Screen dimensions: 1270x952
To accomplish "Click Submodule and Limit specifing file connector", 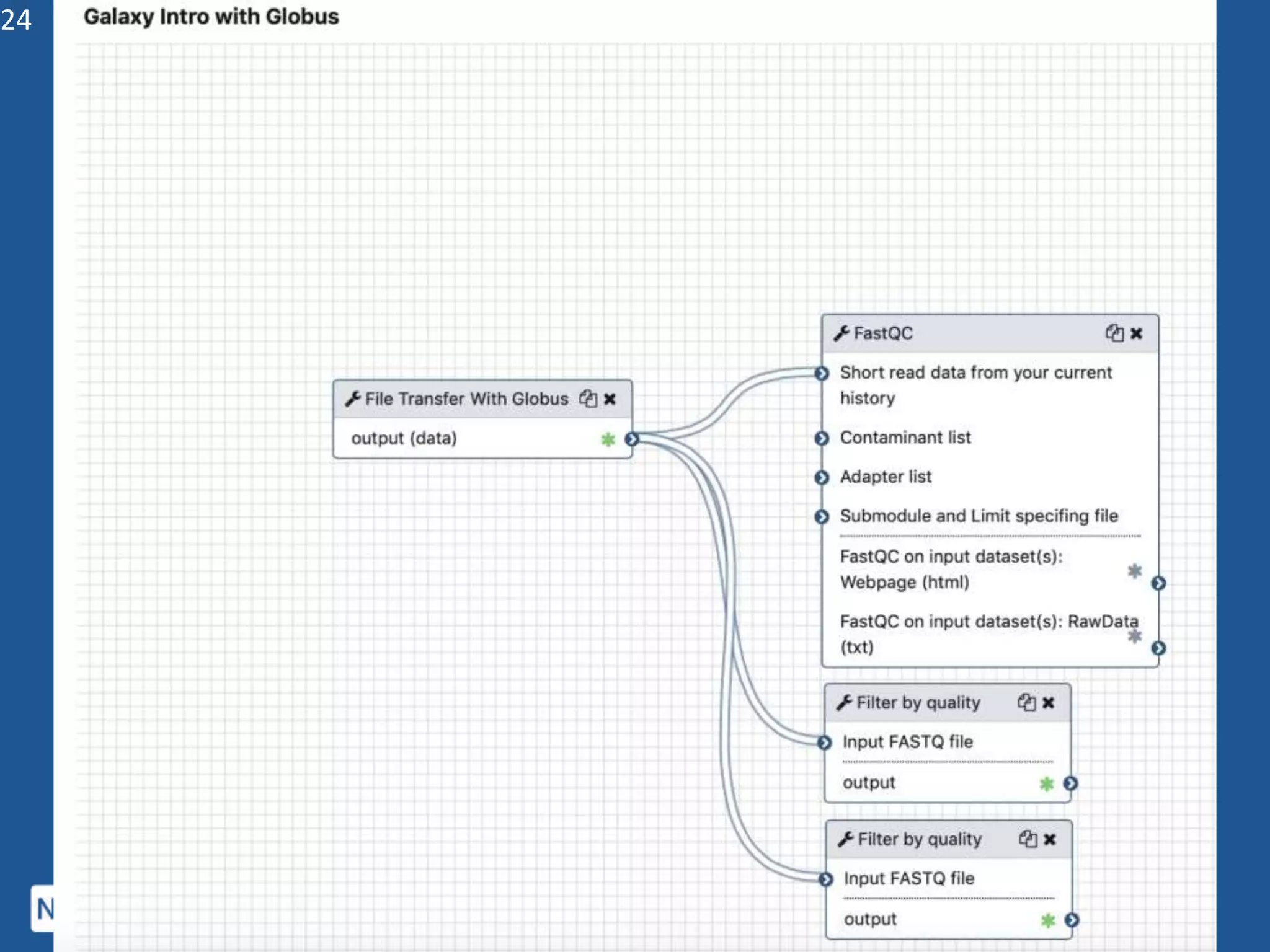I will [x=822, y=516].
